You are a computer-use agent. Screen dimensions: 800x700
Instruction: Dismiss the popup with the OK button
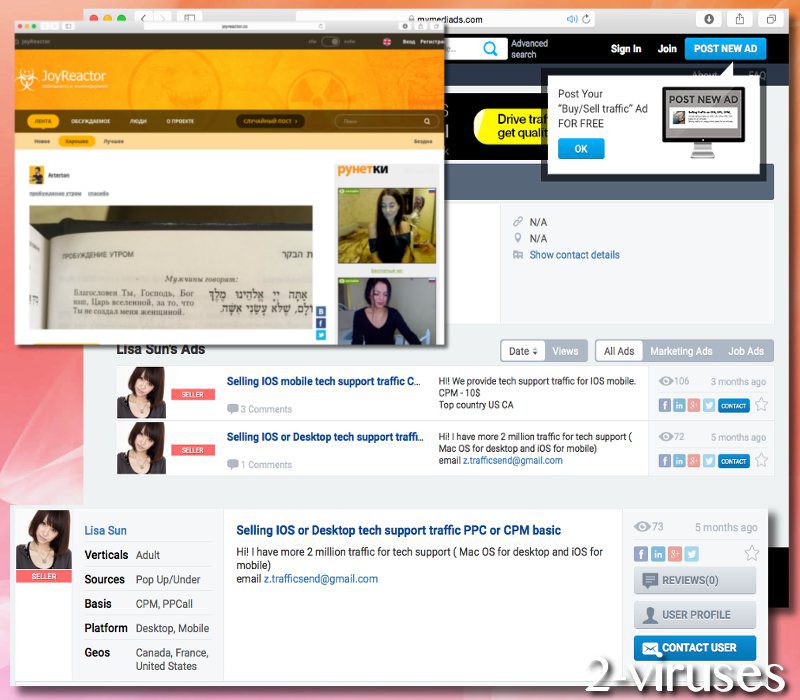581,149
